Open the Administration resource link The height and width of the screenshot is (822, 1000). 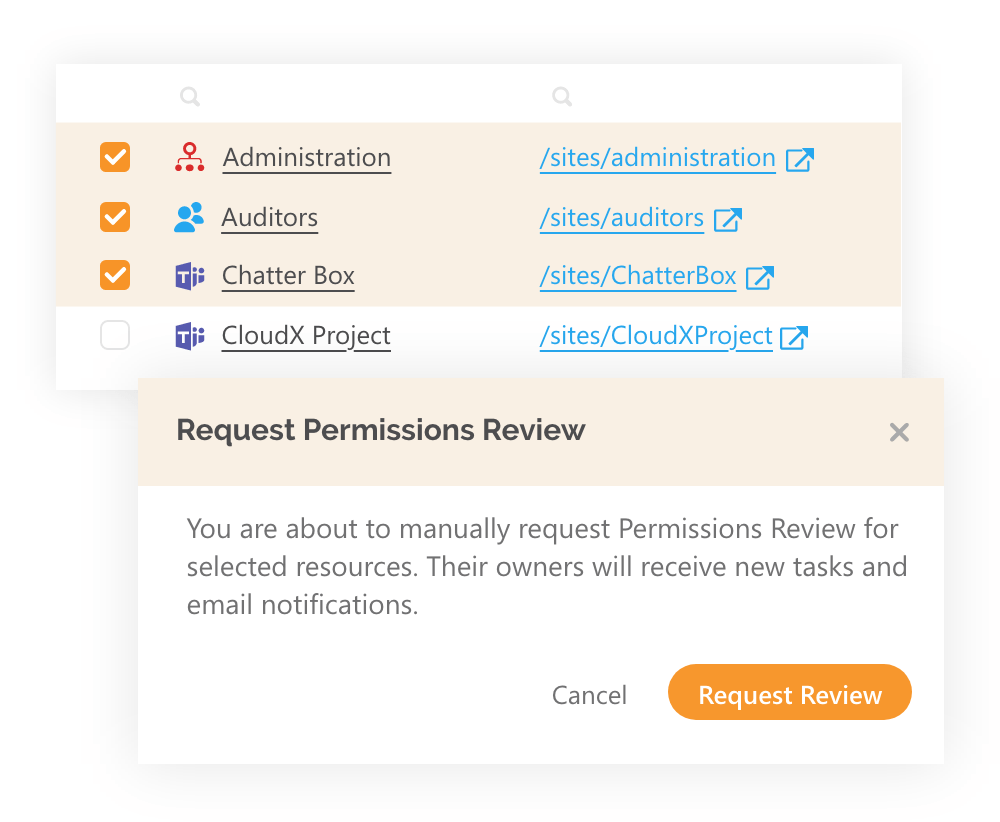pyautogui.click(x=307, y=158)
